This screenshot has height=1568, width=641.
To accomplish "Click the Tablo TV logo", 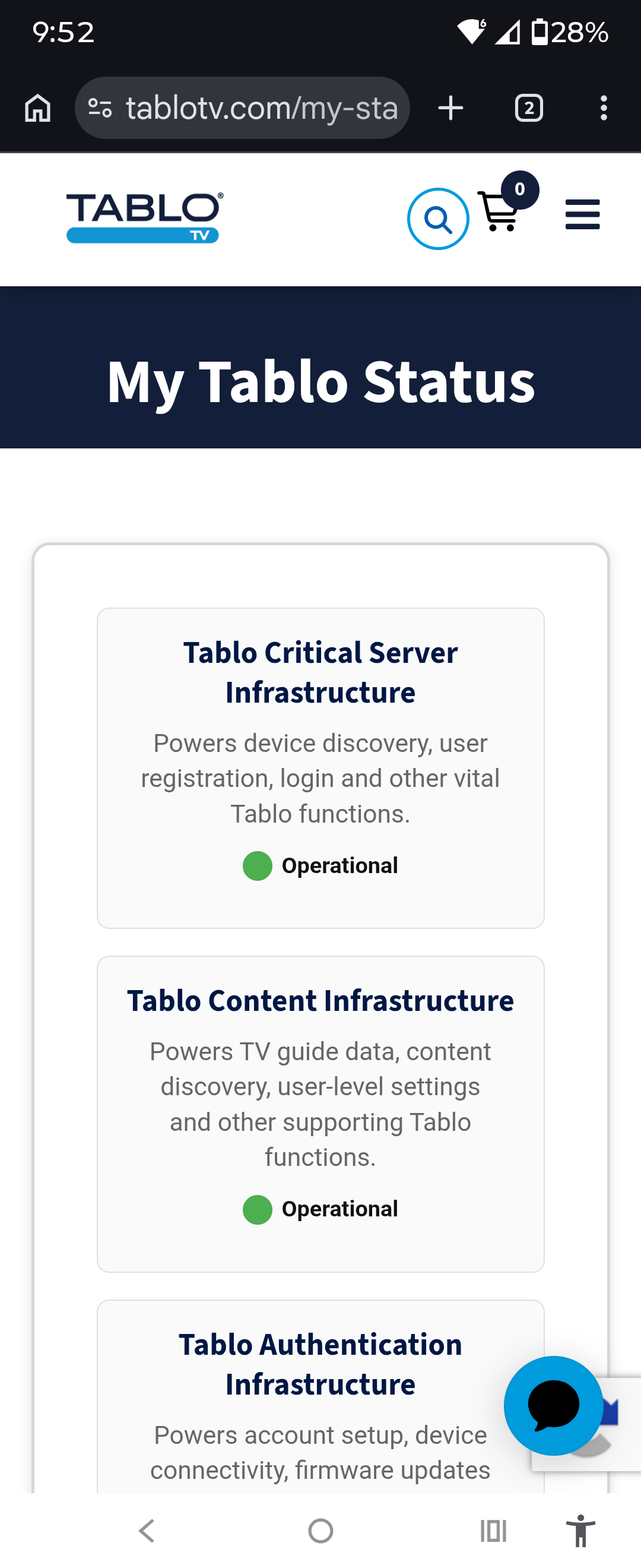I will click(x=145, y=218).
